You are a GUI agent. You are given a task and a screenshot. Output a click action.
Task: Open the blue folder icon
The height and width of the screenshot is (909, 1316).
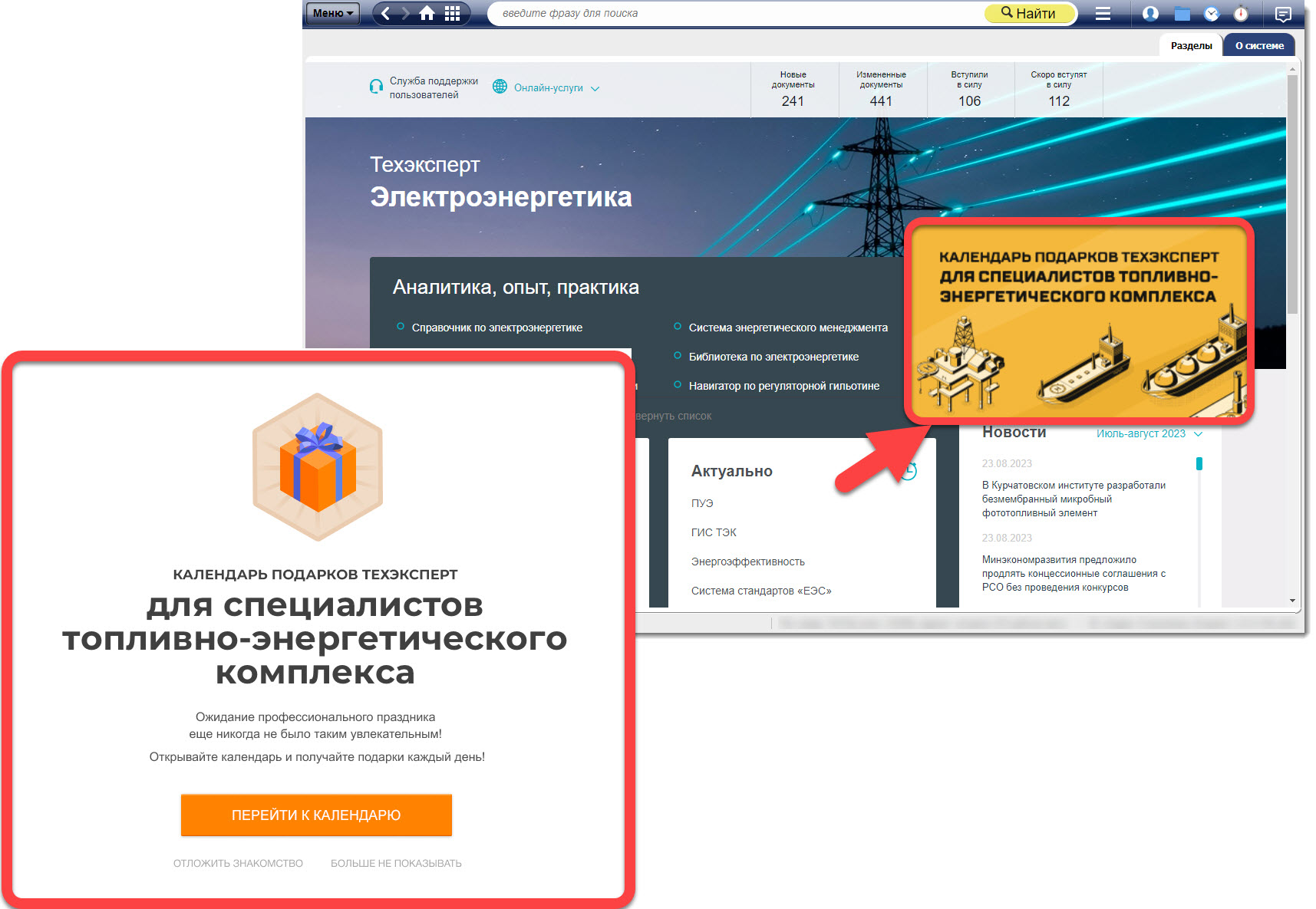click(x=1182, y=13)
